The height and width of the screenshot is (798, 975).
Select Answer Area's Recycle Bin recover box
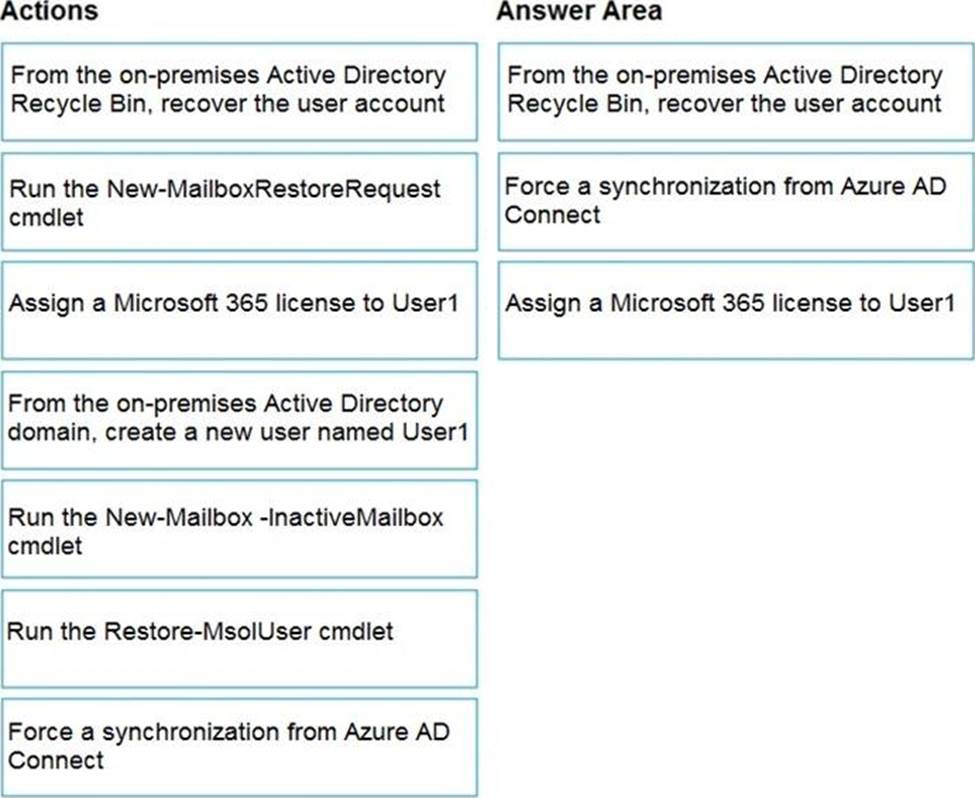(x=736, y=91)
